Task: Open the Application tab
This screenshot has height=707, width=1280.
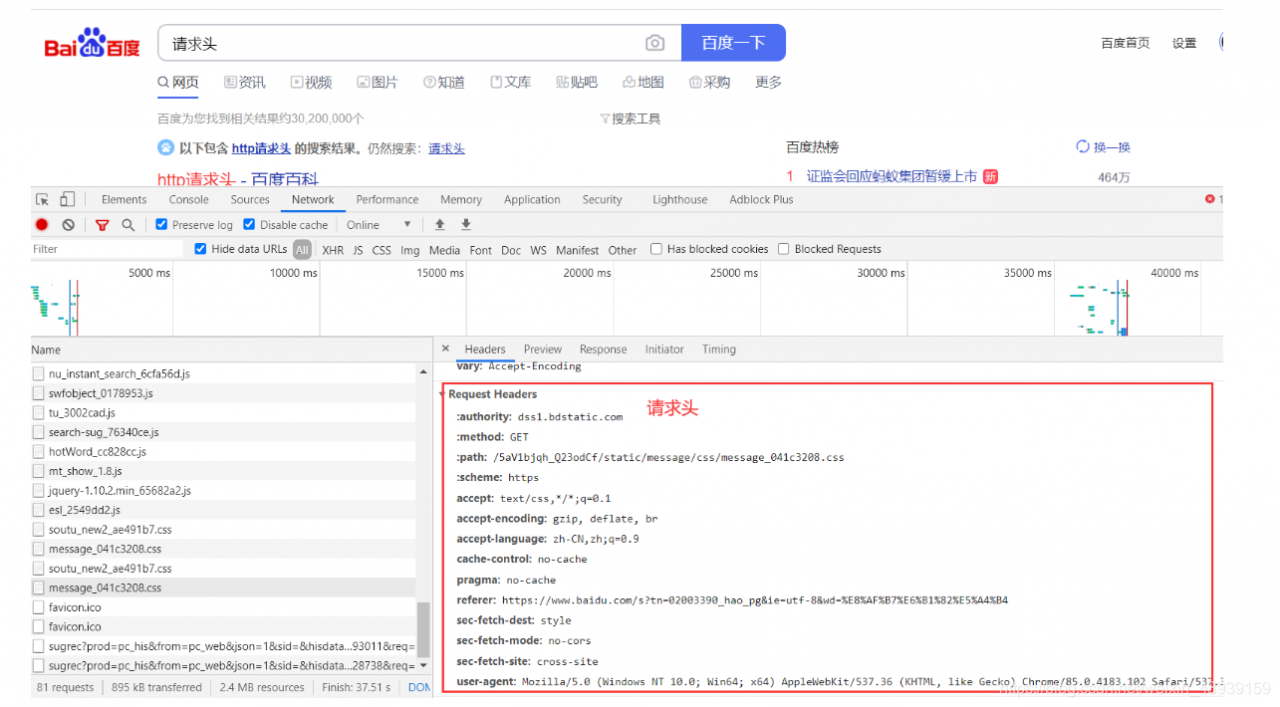Action: tap(532, 200)
